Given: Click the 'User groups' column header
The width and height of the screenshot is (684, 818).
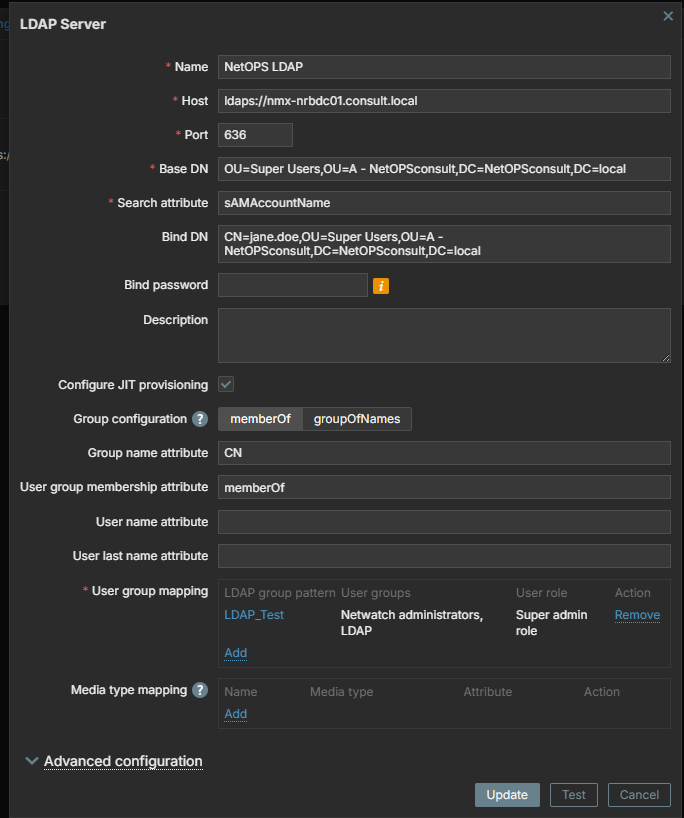Looking at the screenshot, I should (376, 593).
